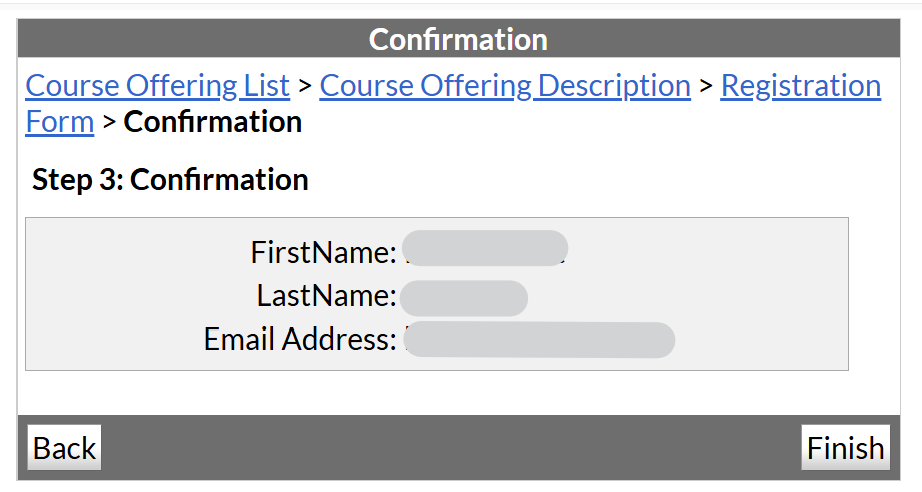Click the word 'Registration' in the breadcrumb link
Image resolution: width=922 pixels, height=492 pixels.
click(800, 86)
